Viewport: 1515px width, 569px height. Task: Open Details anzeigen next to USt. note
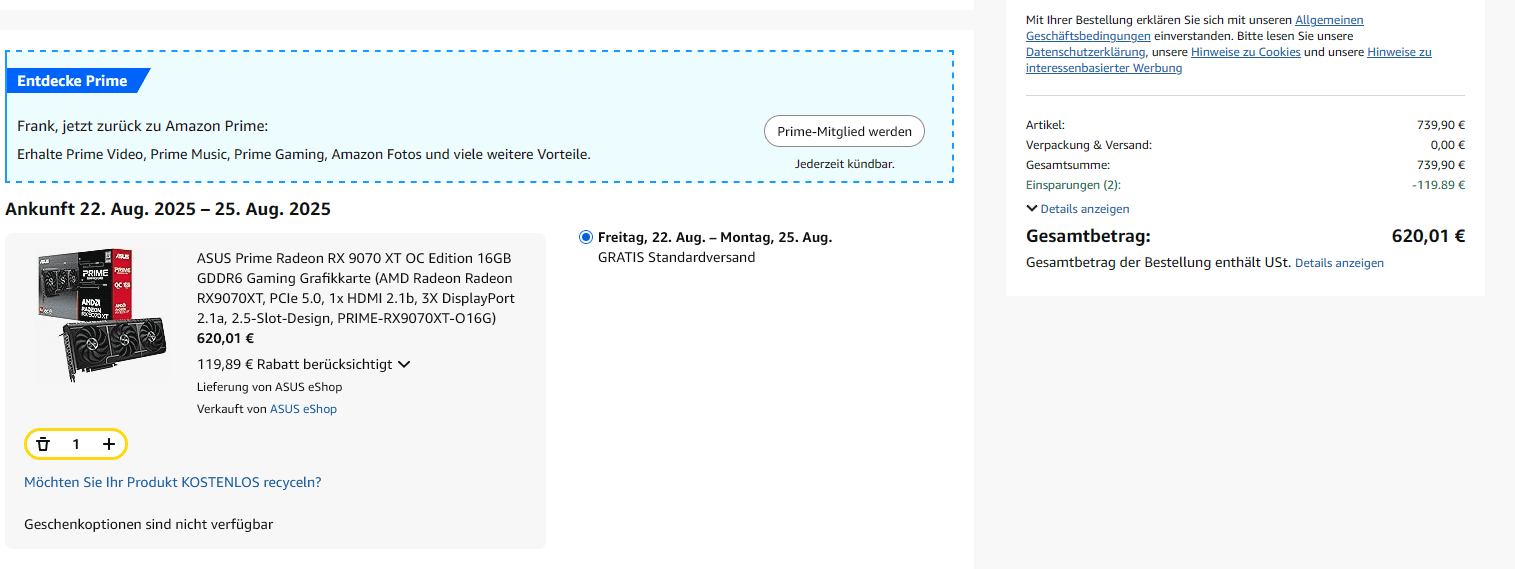1339,263
